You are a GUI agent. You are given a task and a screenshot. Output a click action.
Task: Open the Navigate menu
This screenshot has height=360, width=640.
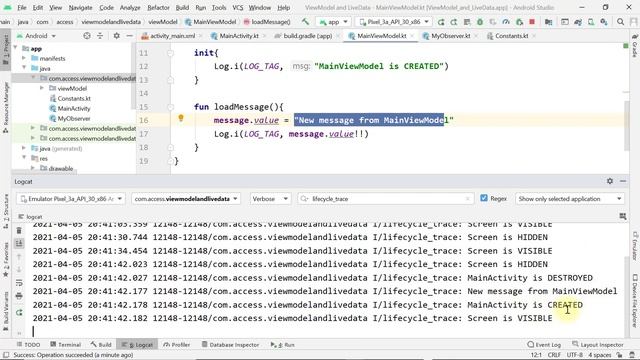[80, 7]
